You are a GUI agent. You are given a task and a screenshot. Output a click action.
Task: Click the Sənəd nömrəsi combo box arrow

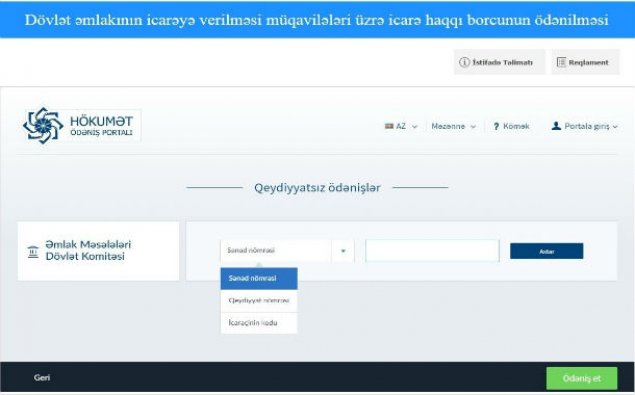pos(343,251)
